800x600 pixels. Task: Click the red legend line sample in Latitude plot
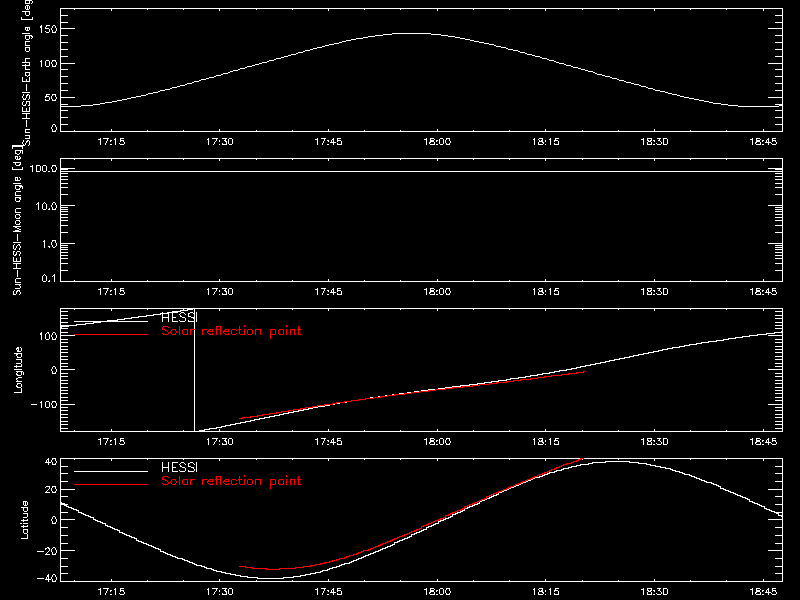tap(111, 485)
